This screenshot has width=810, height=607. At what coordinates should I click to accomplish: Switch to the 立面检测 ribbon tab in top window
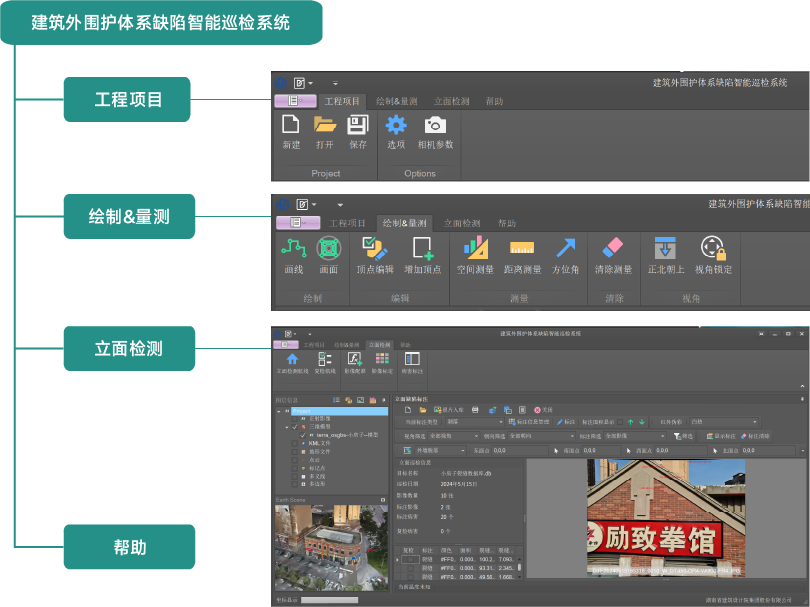451,102
